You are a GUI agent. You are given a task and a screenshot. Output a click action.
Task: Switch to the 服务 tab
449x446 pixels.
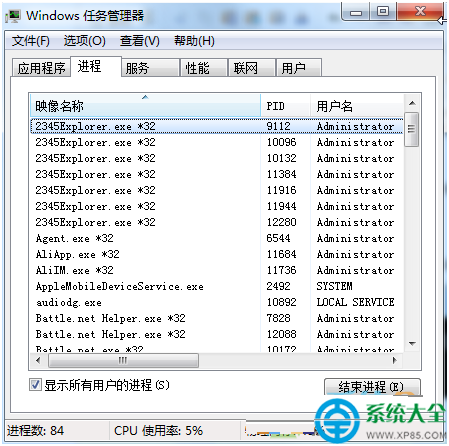click(150, 68)
